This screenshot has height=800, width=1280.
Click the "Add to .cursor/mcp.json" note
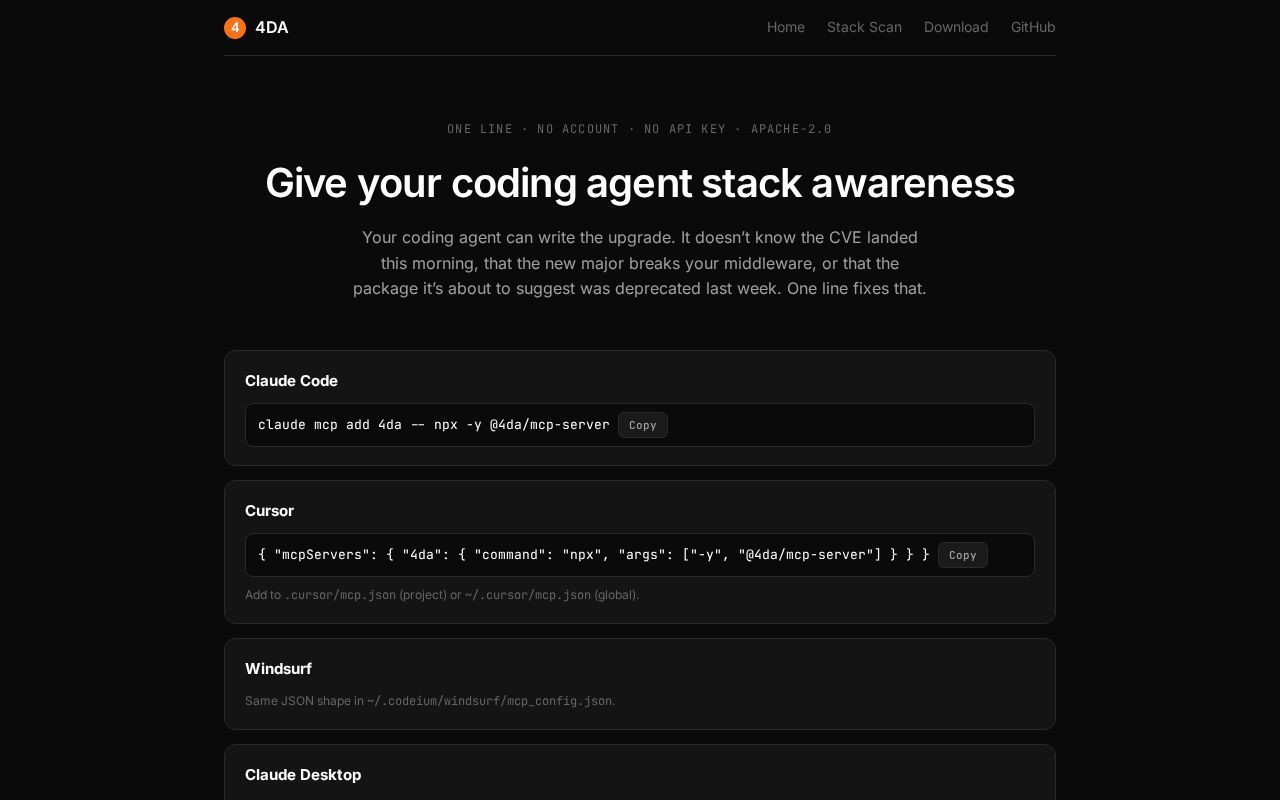[x=442, y=595]
